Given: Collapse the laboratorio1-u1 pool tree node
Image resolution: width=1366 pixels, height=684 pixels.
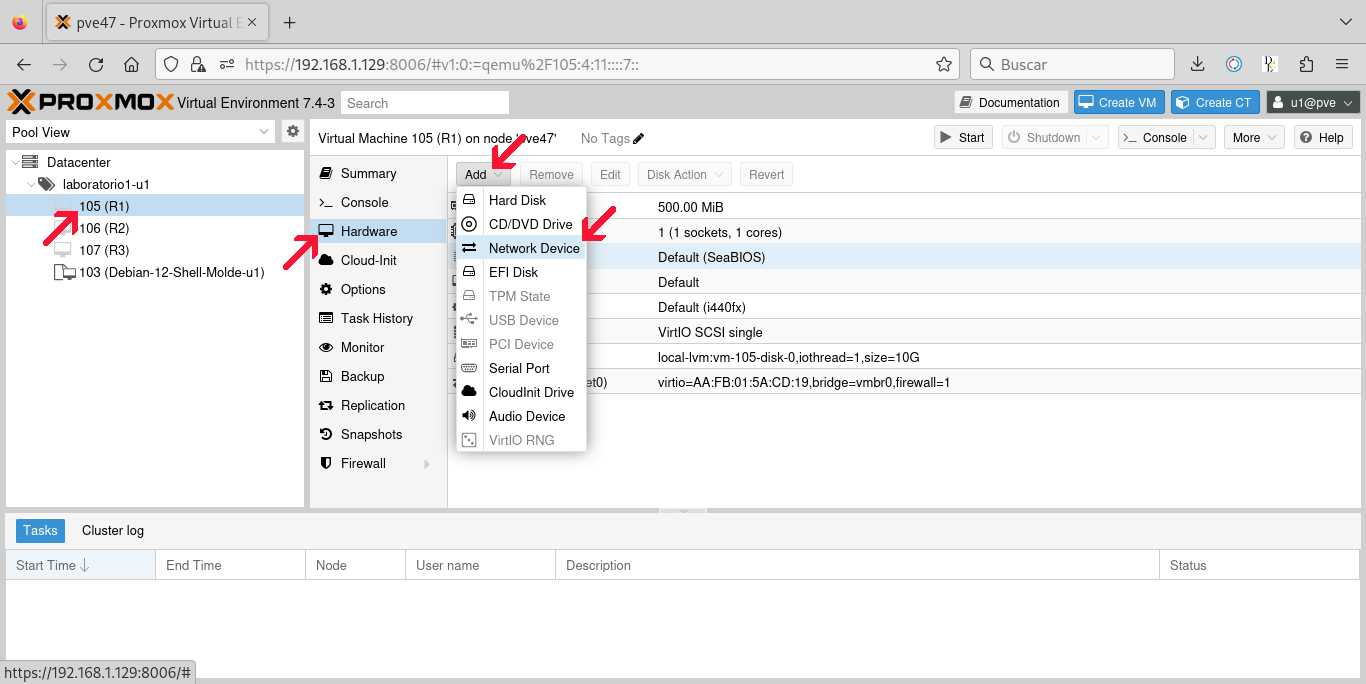Looking at the screenshot, I should pyautogui.click(x=31, y=184).
